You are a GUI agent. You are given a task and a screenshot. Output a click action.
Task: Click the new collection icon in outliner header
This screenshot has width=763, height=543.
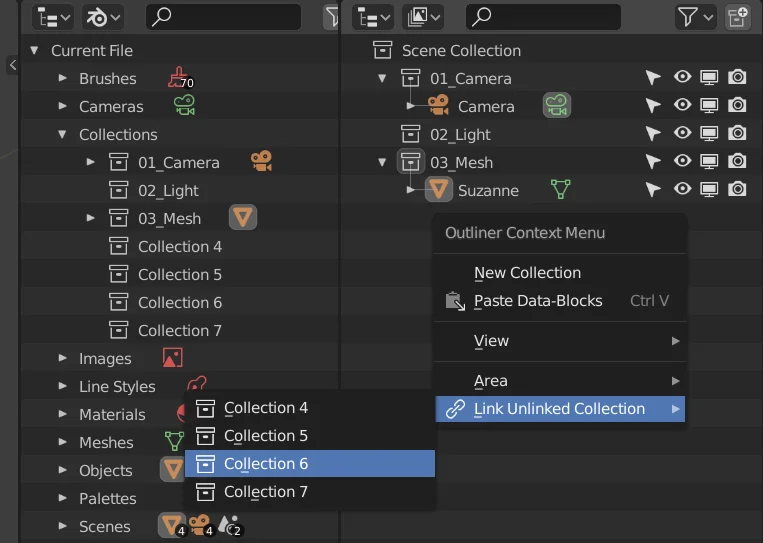[x=738, y=17]
